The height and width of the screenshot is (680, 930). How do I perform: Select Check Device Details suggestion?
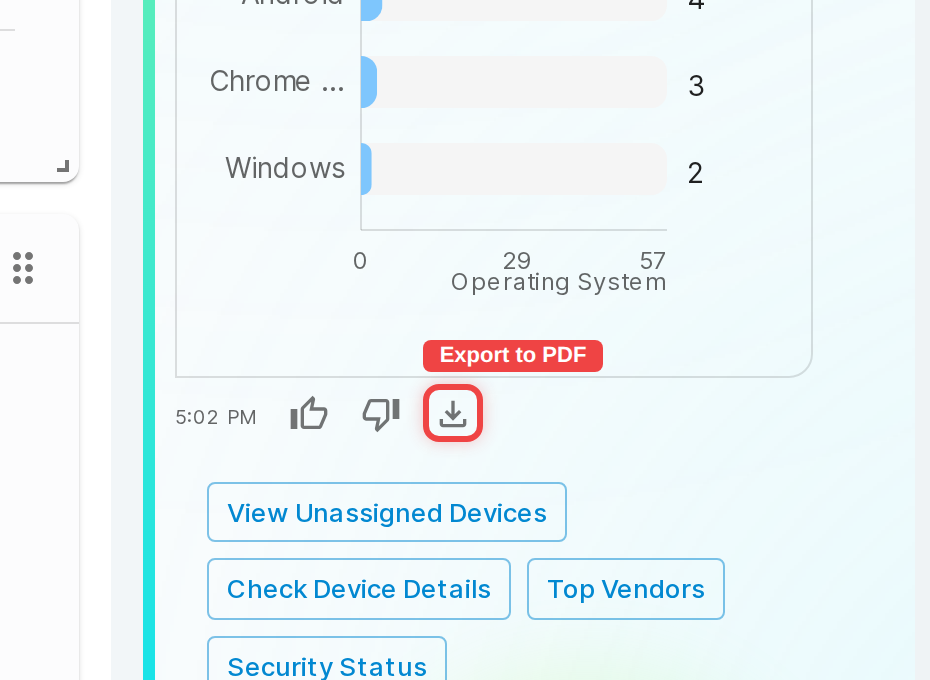tap(359, 589)
